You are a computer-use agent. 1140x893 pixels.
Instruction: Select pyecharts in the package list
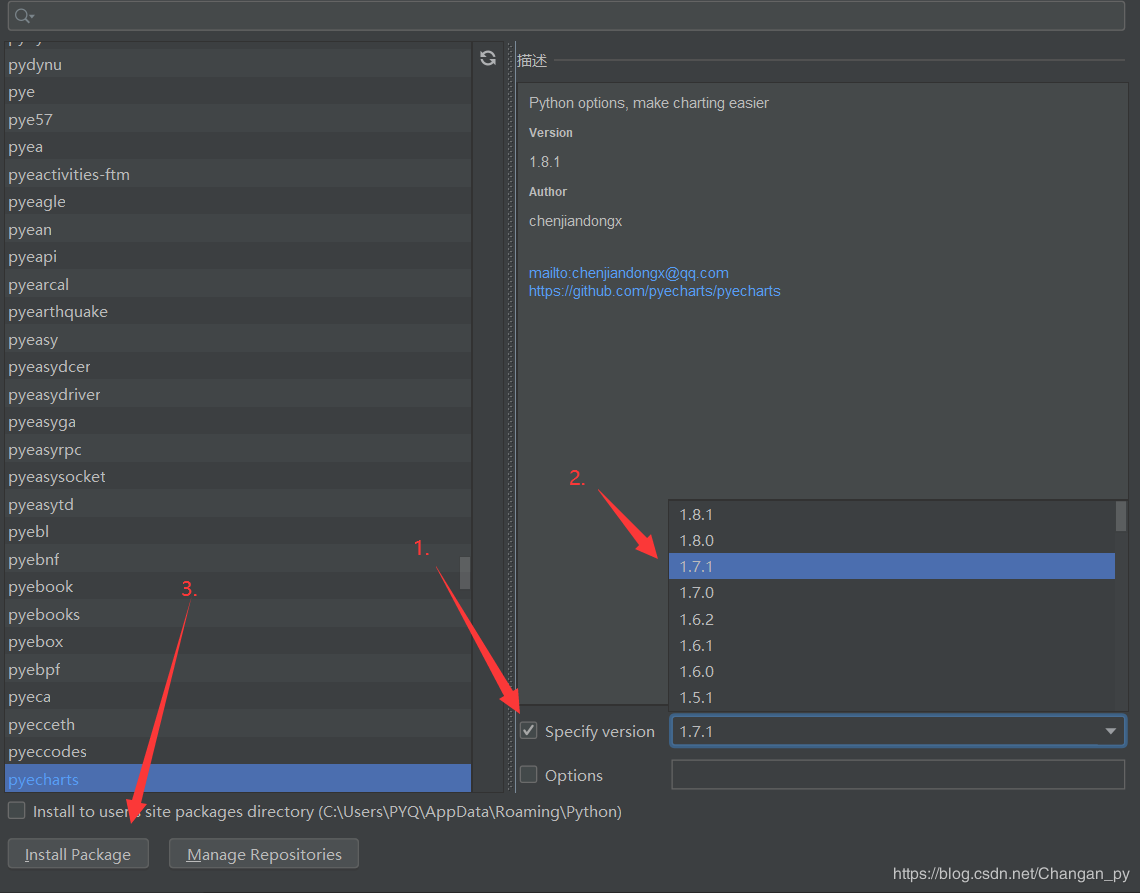(x=44, y=779)
